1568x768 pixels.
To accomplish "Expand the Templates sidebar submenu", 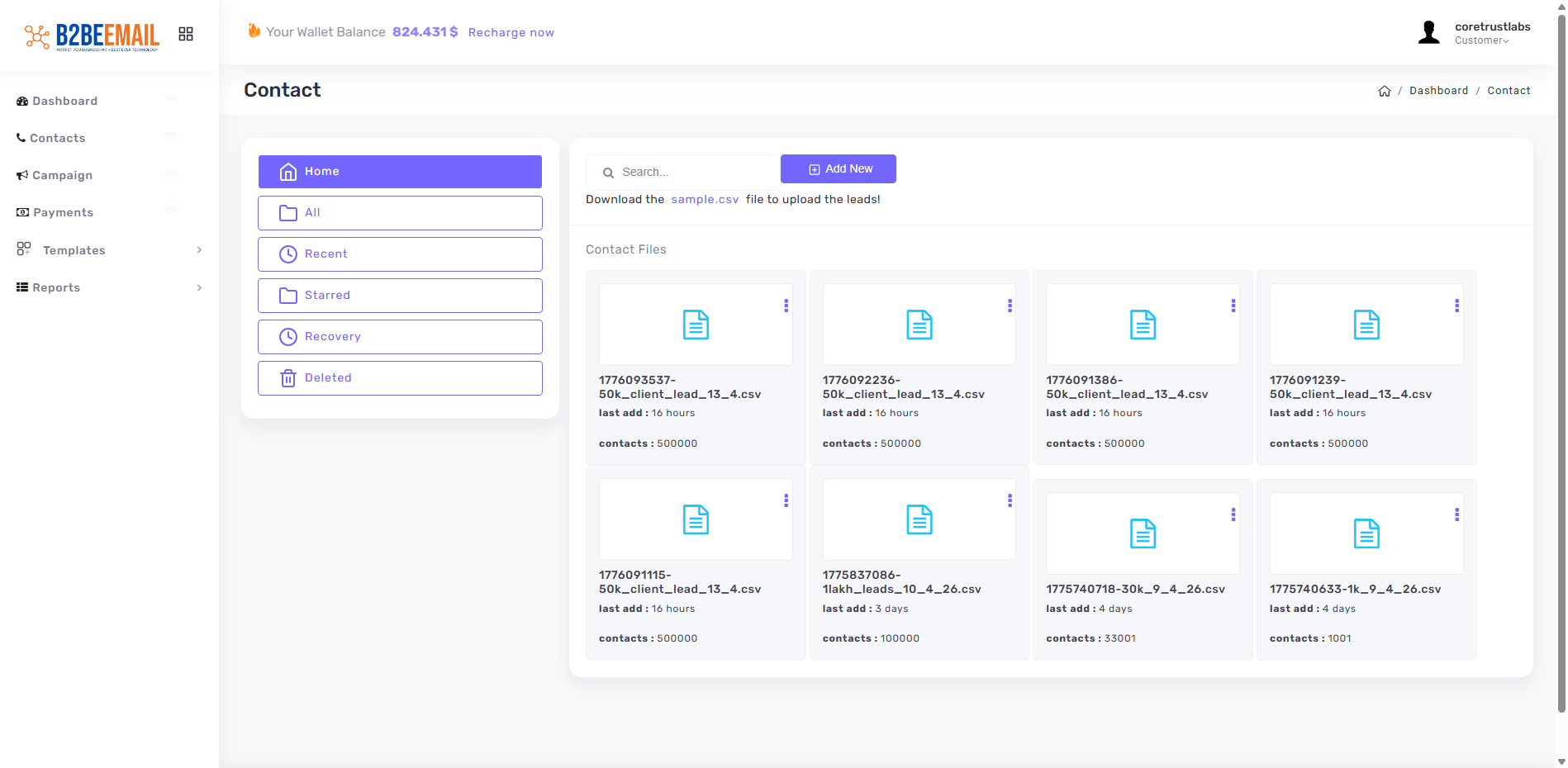I will coord(199,250).
